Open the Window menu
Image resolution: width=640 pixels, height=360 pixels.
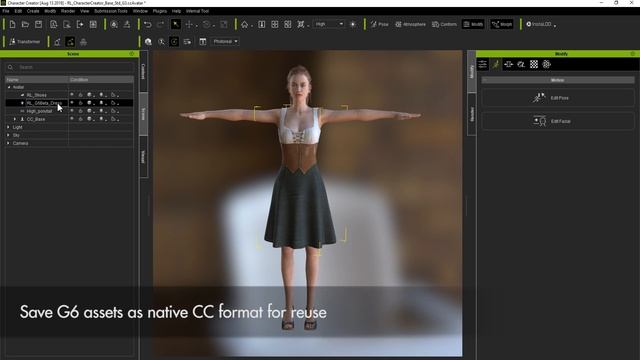coord(140,11)
